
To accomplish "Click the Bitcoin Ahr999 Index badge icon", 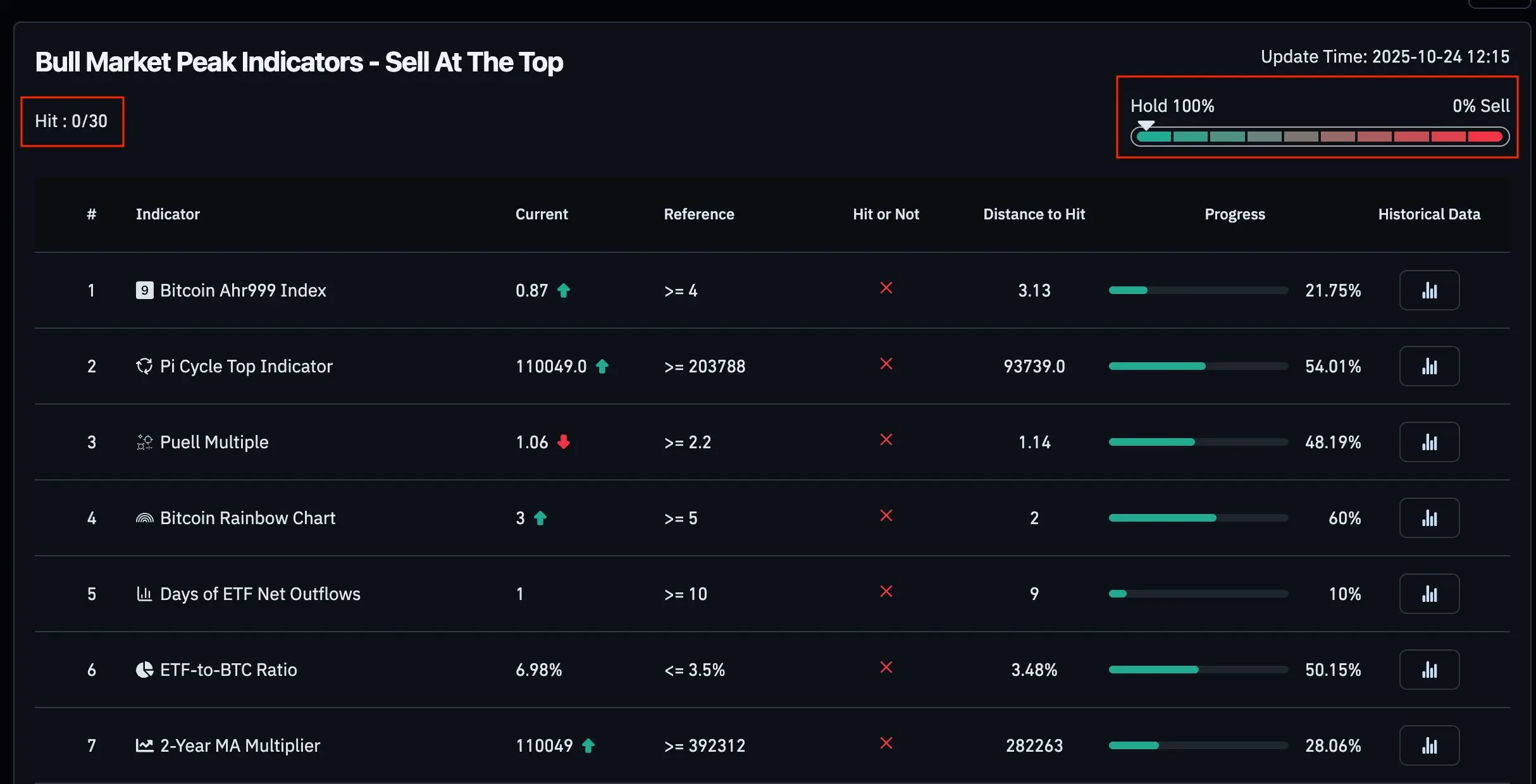I will click(144, 290).
